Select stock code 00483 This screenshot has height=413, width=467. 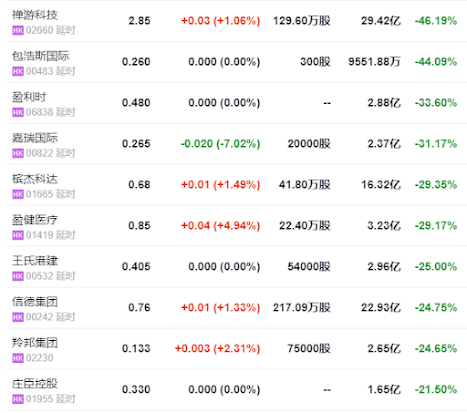(39, 71)
